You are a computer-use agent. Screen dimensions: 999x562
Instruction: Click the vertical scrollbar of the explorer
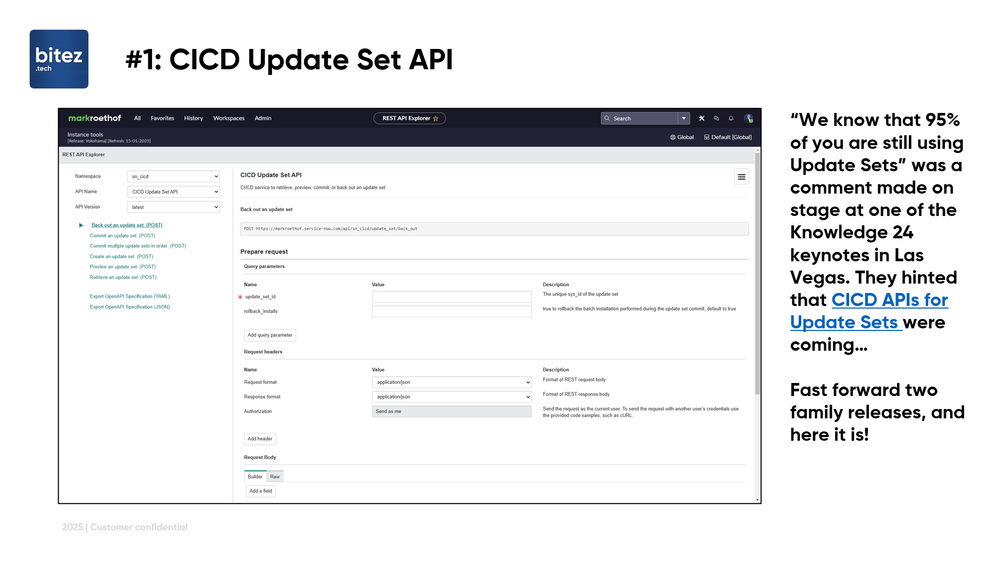[x=757, y=274]
